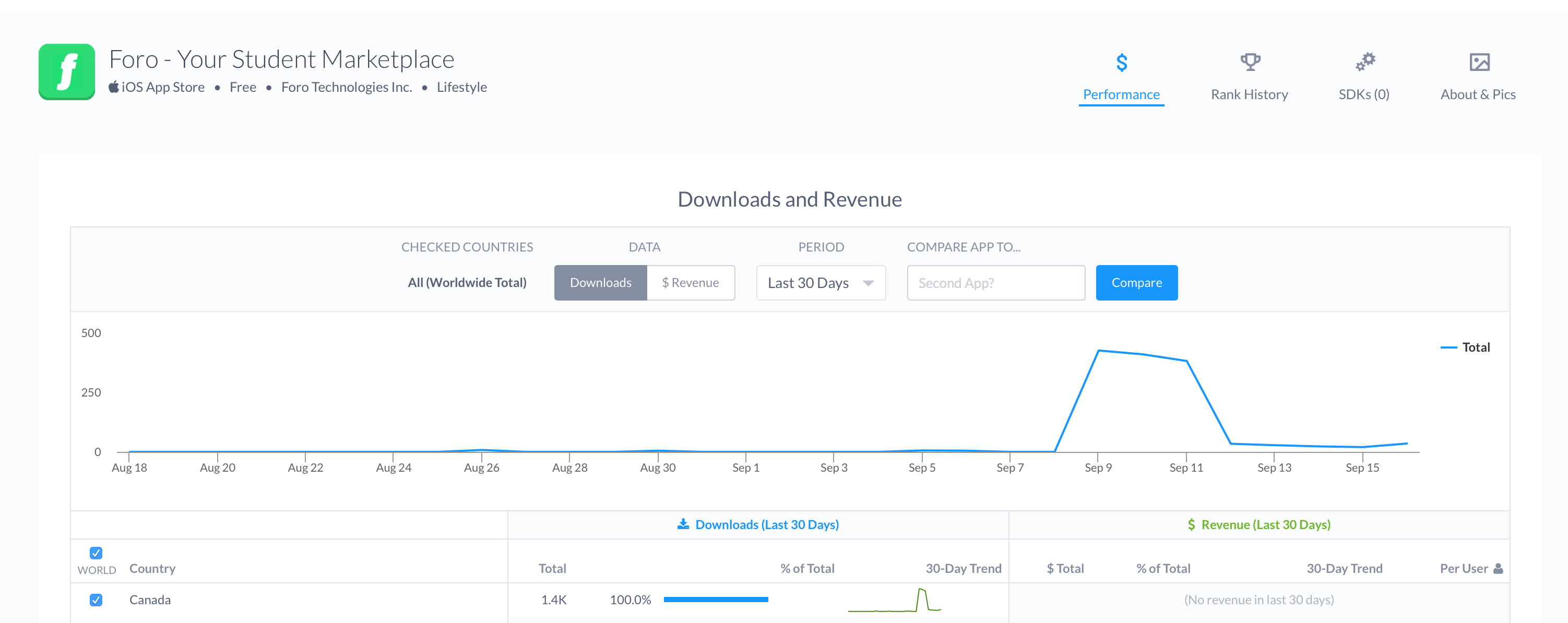This screenshot has height=623, width=1568.
Task: Focus the Second App input field
Action: tap(995, 283)
